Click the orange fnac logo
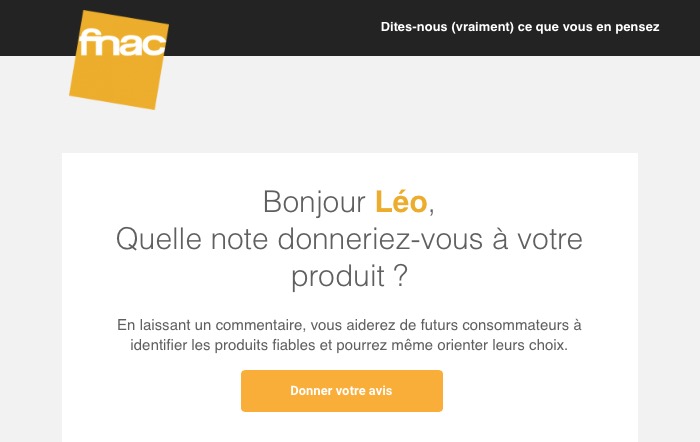The image size is (700, 442). 119,60
